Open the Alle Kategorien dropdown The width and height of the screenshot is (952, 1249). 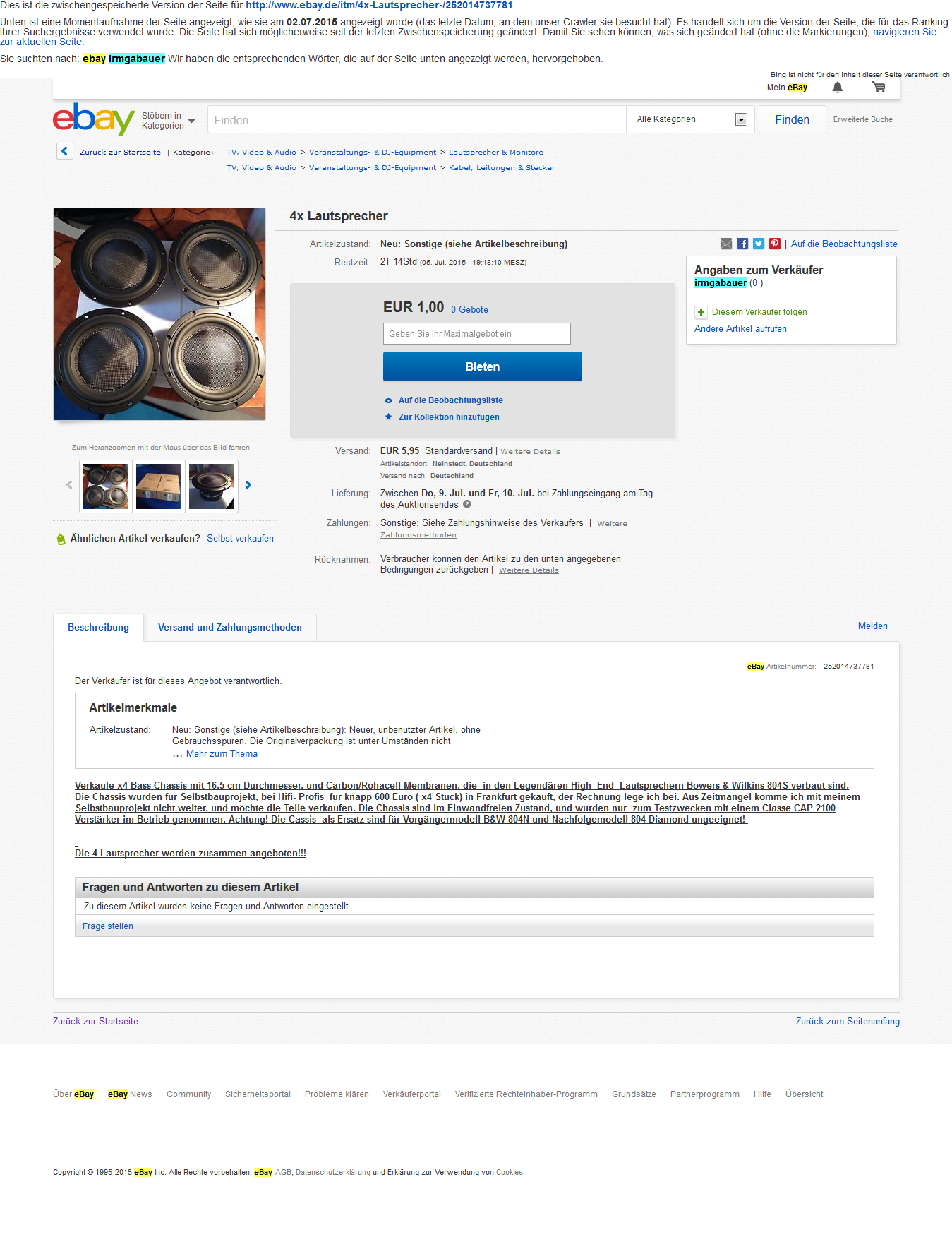coord(690,119)
